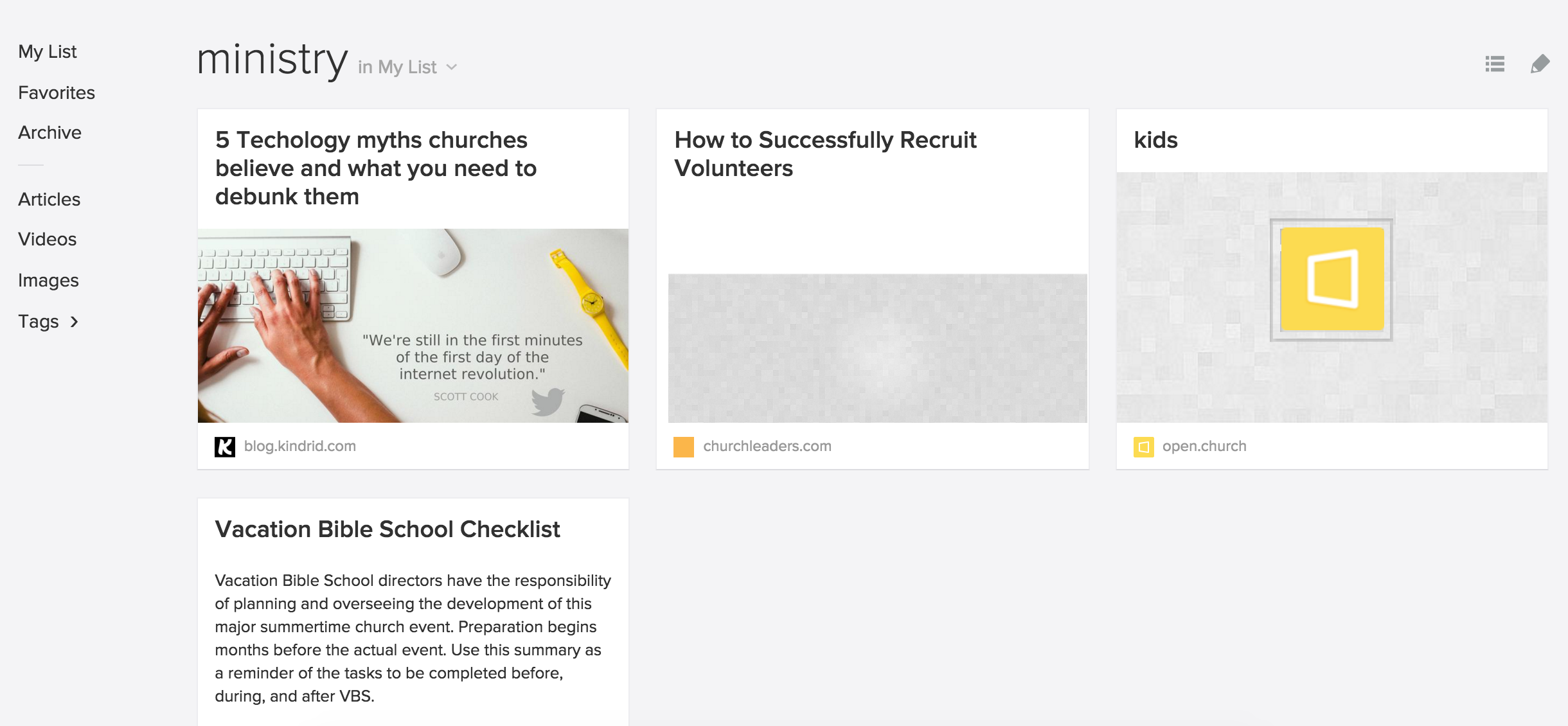This screenshot has height=726, width=1568.
Task: Filter by Articles
Action: [x=49, y=199]
